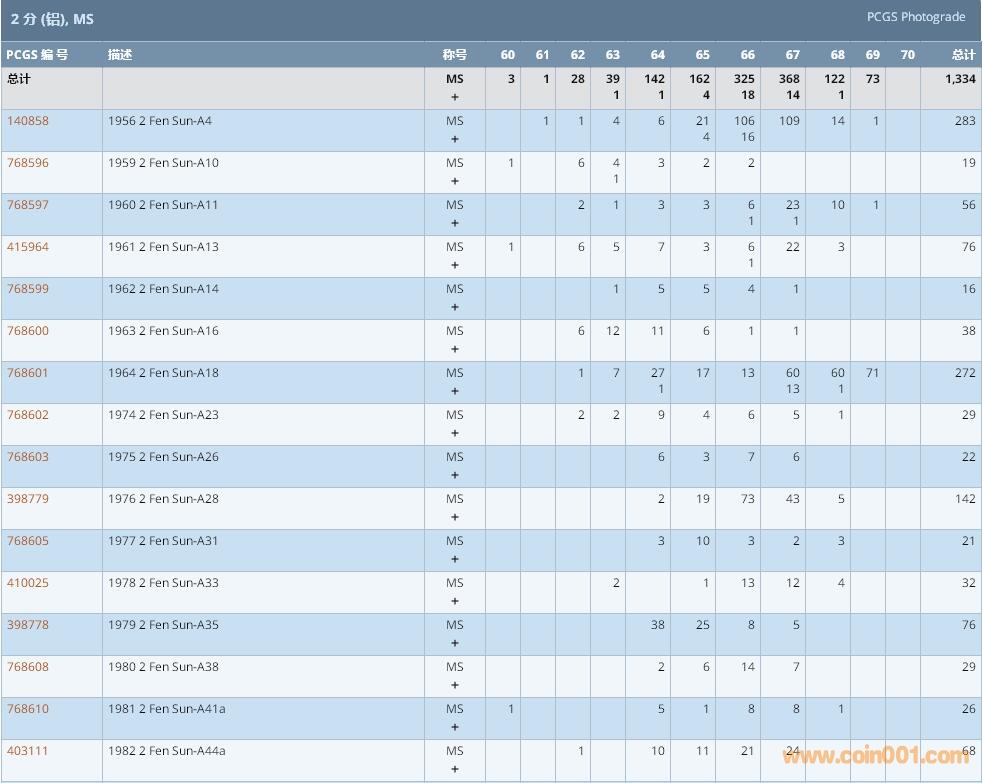Open PCGS number 768601 for 1964 coin
The image size is (982, 783).
pyautogui.click(x=28, y=373)
